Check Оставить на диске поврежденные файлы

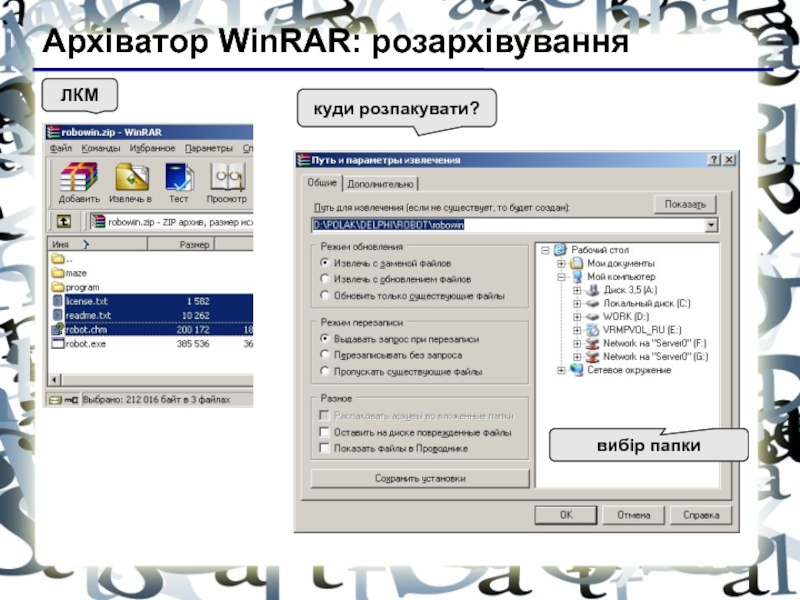point(324,432)
